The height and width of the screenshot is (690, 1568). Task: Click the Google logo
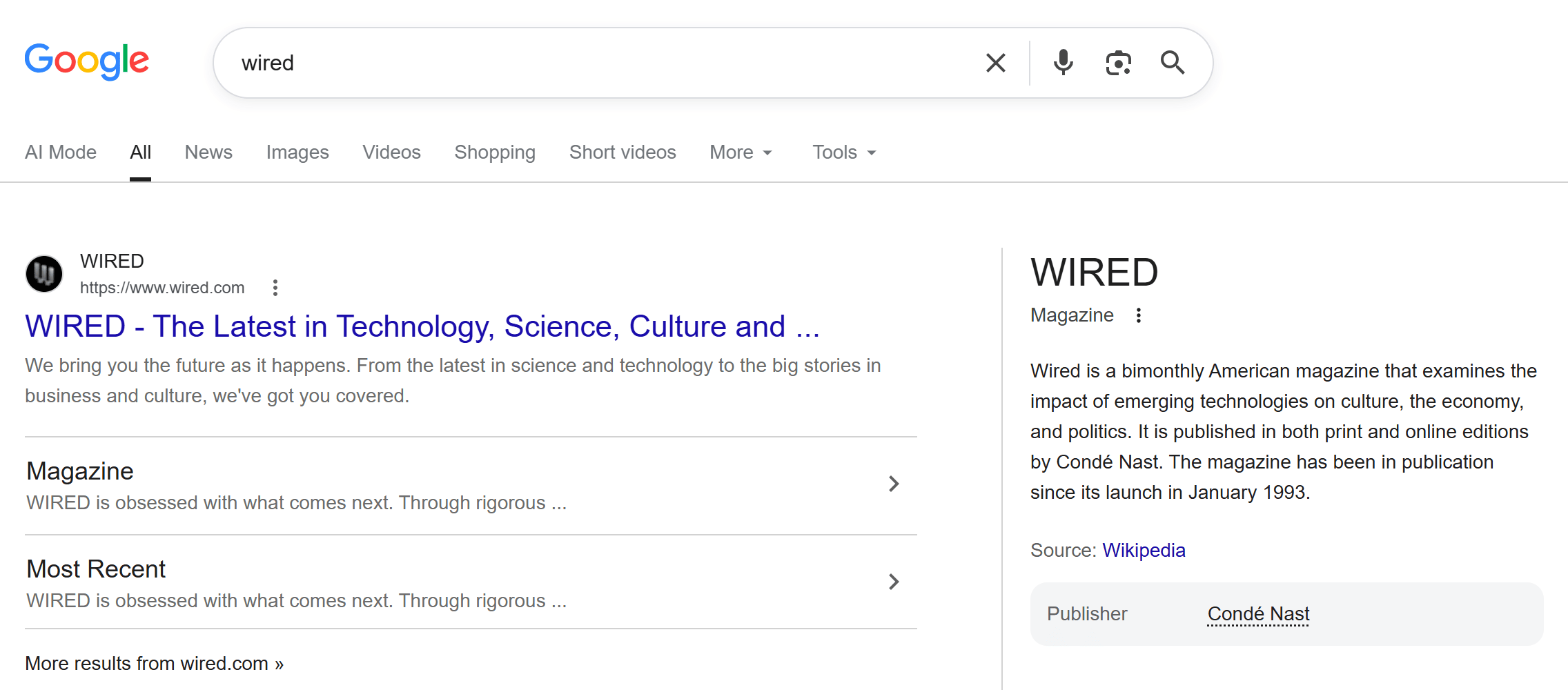[87, 61]
